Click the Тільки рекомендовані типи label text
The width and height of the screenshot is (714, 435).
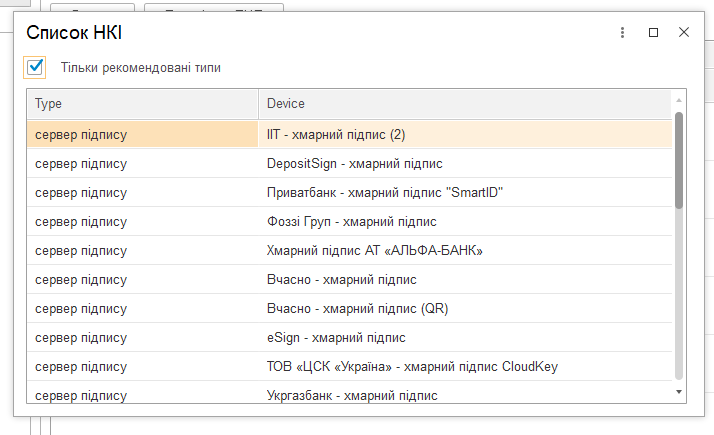[x=141, y=68]
